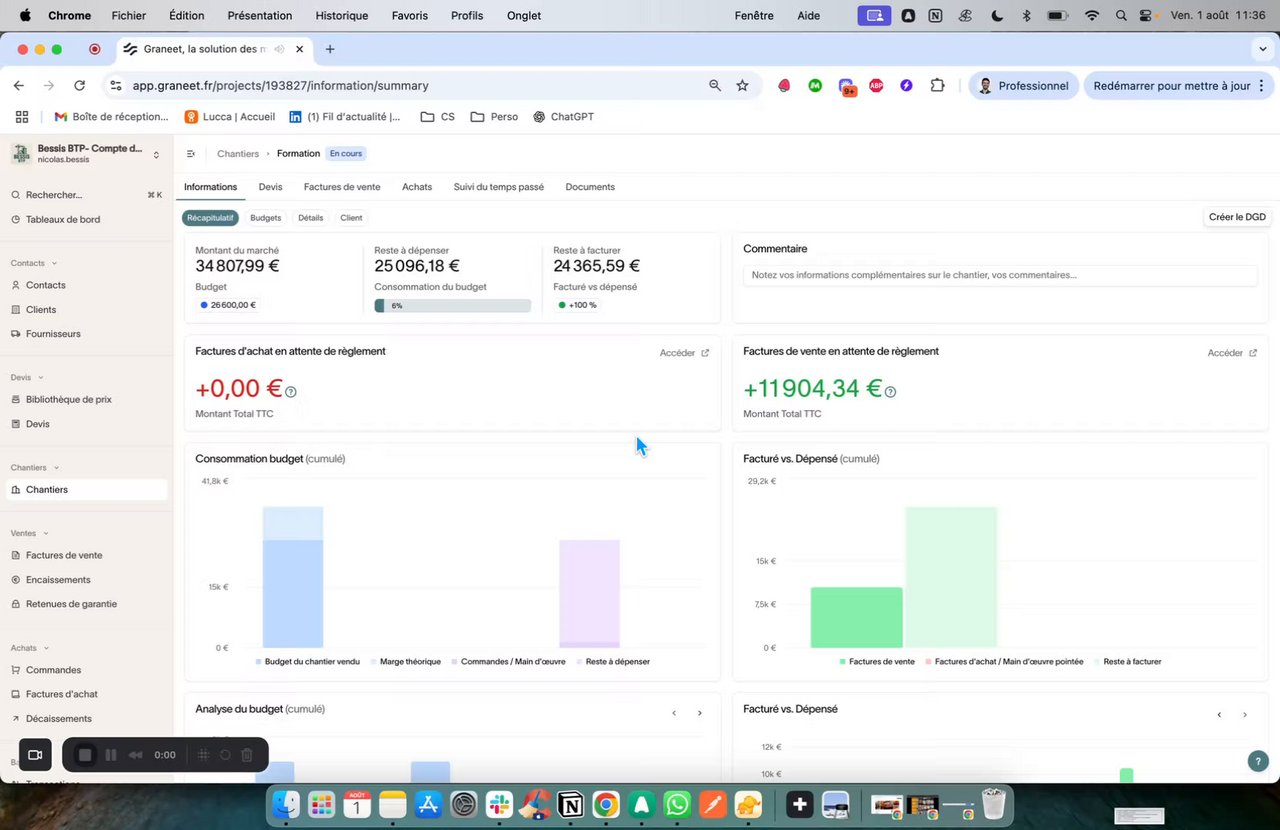Open Slack from the Dock

[499, 804]
